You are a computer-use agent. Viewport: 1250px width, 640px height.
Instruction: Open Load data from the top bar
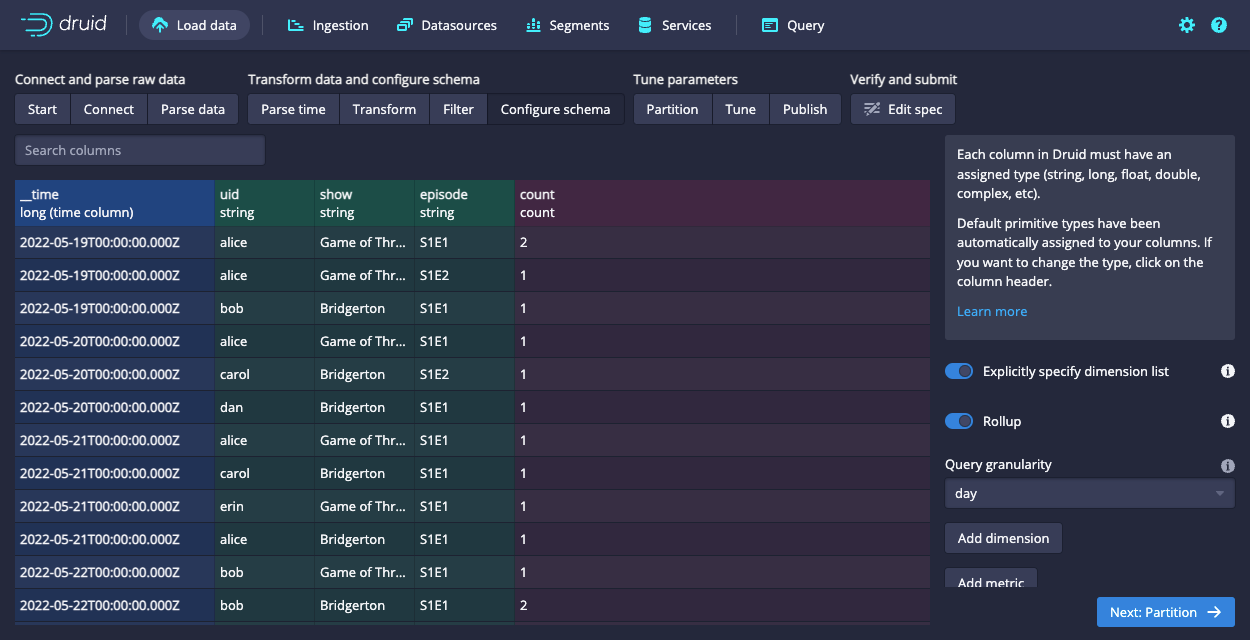click(194, 25)
